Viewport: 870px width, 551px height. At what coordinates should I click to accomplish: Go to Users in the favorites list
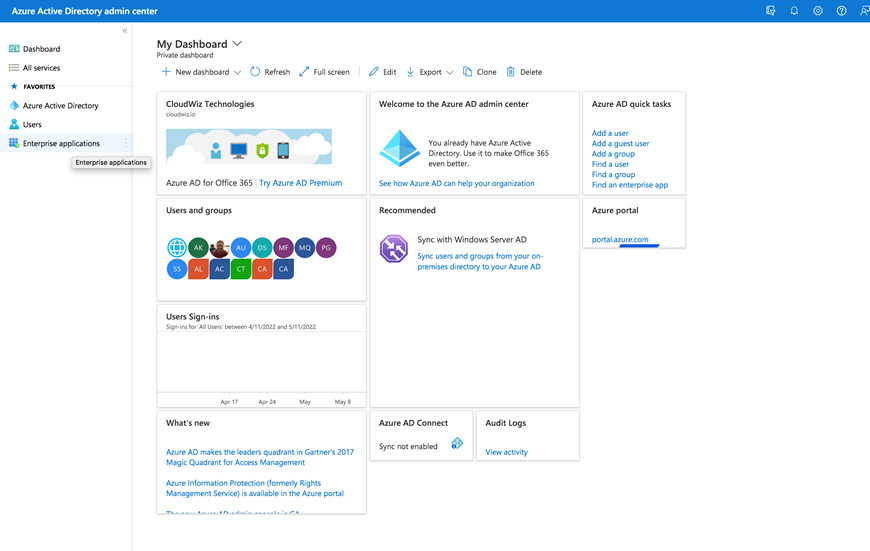pyautogui.click(x=32, y=125)
